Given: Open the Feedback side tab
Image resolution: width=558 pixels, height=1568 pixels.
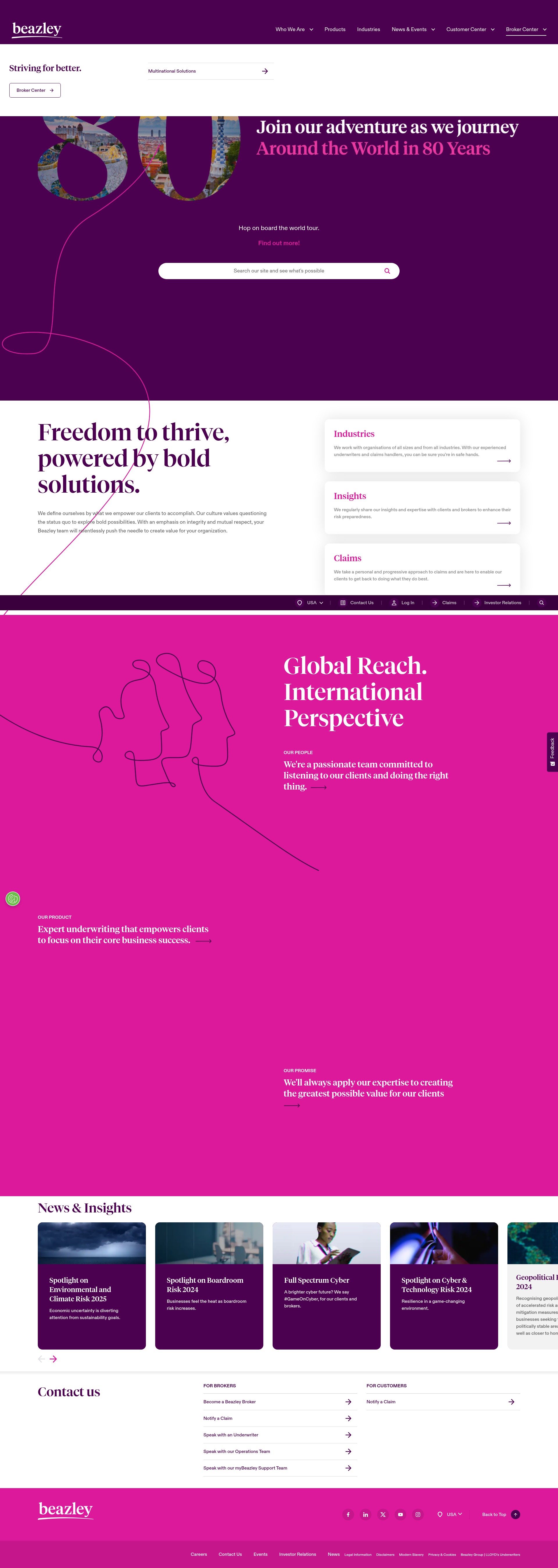Looking at the screenshot, I should (x=552, y=752).
